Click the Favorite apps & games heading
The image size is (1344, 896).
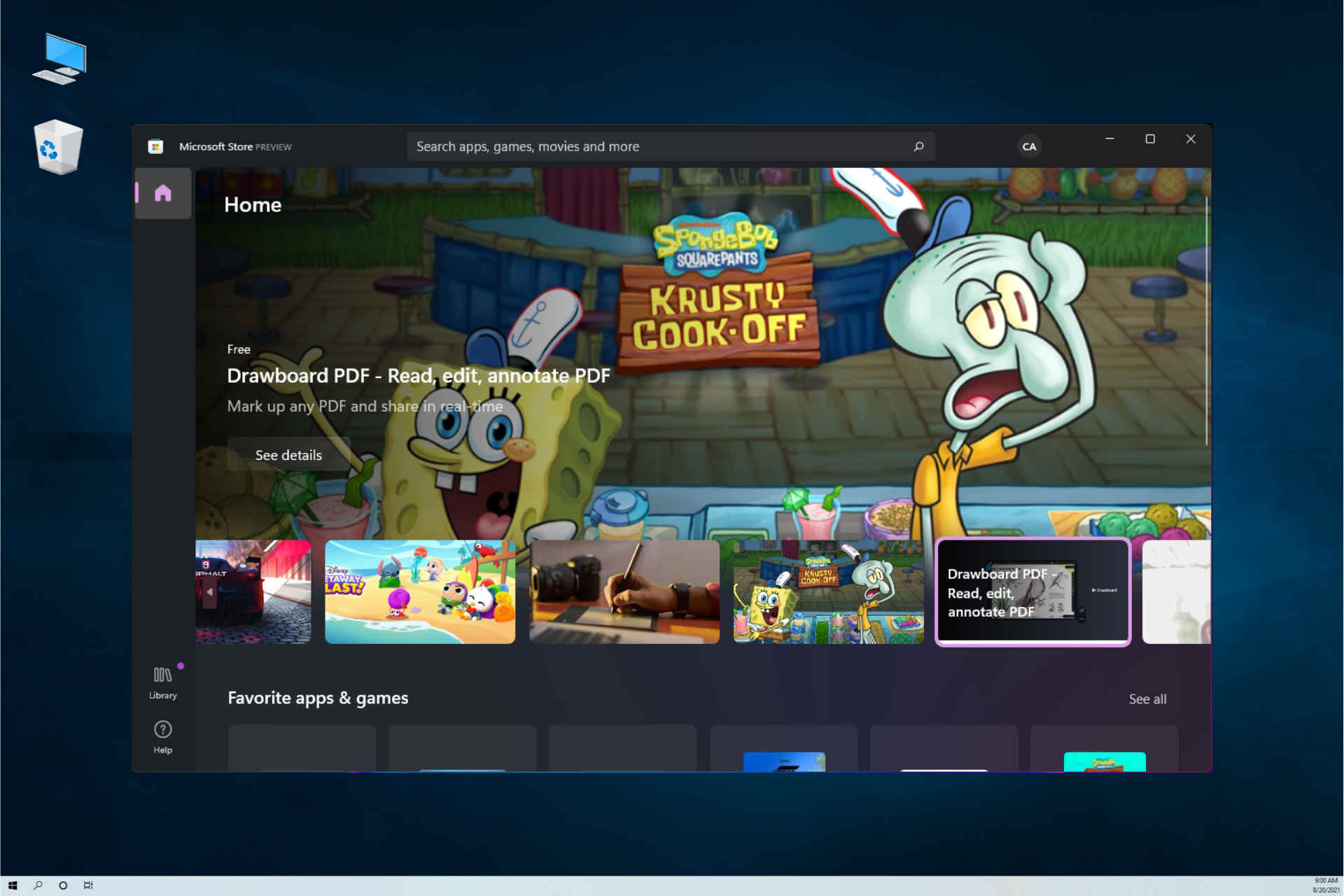(x=318, y=698)
